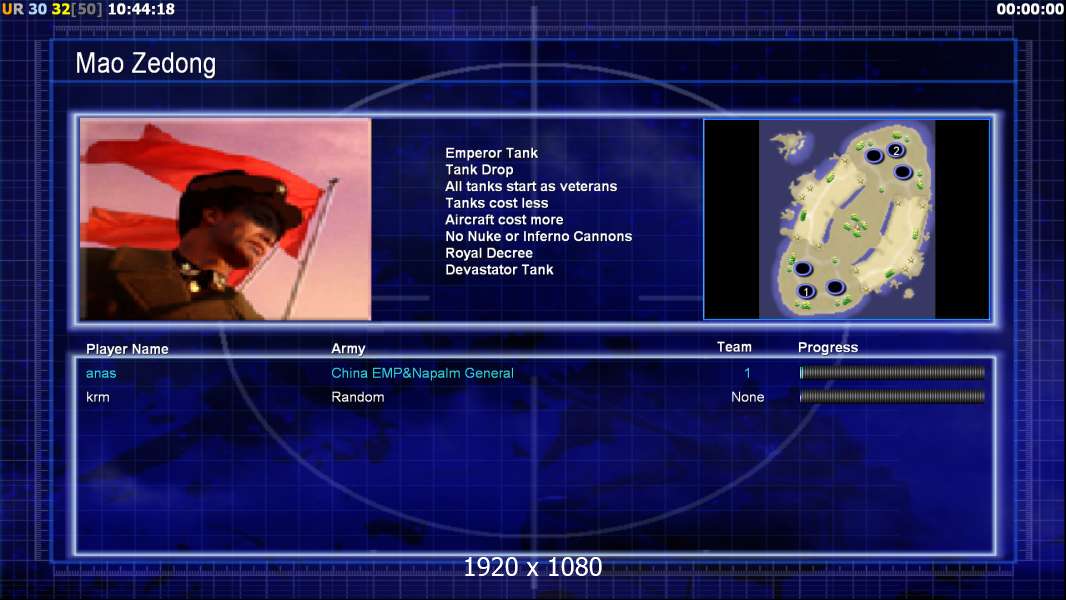1066x600 pixels.
Task: Click the anas loading progress bar
Action: tap(892, 372)
